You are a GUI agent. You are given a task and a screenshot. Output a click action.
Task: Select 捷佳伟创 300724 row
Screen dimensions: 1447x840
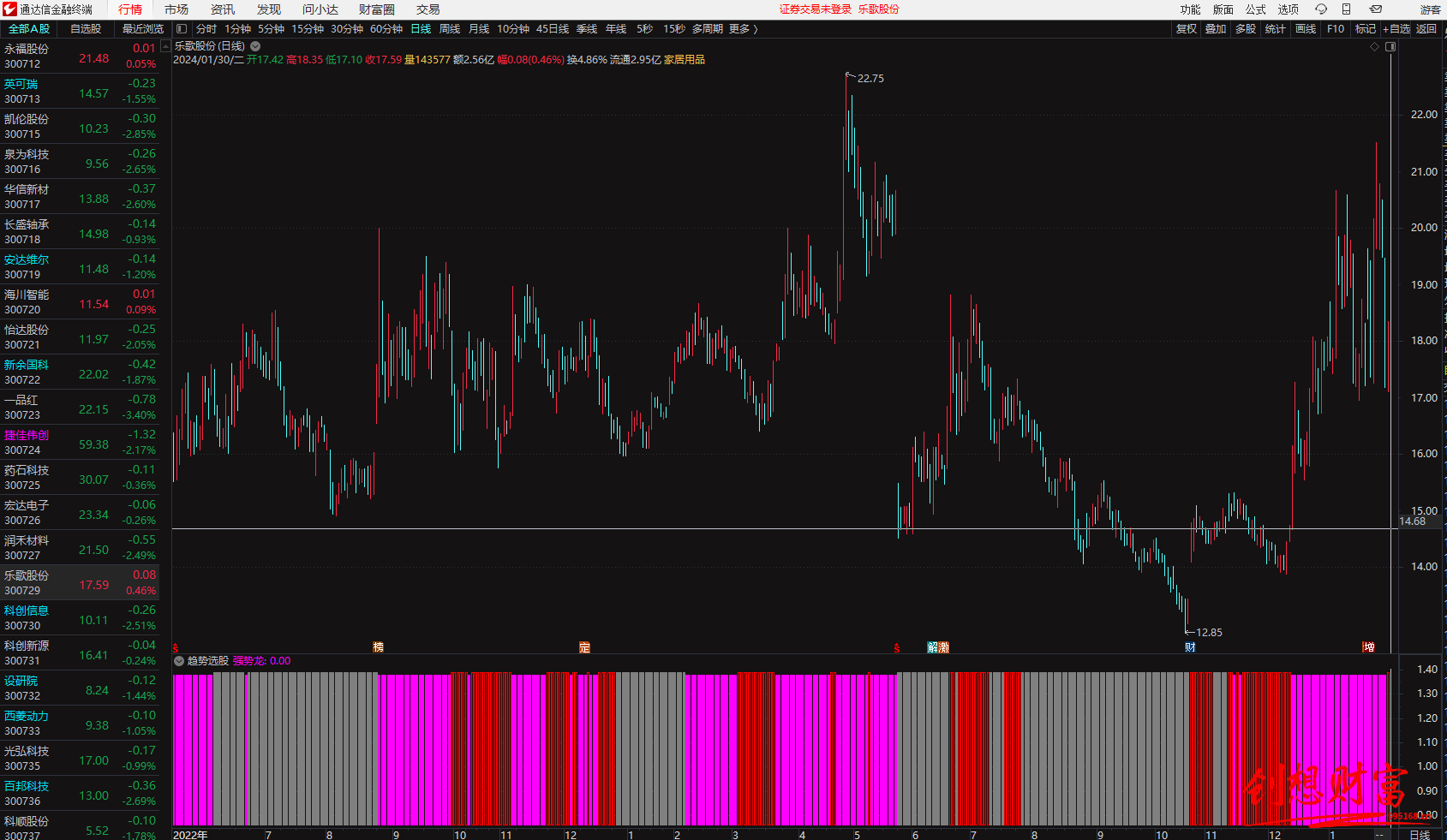(80, 442)
